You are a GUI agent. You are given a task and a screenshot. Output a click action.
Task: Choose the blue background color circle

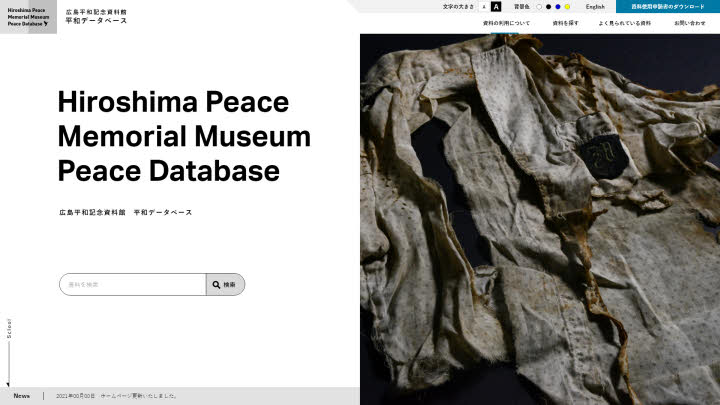[x=558, y=7]
